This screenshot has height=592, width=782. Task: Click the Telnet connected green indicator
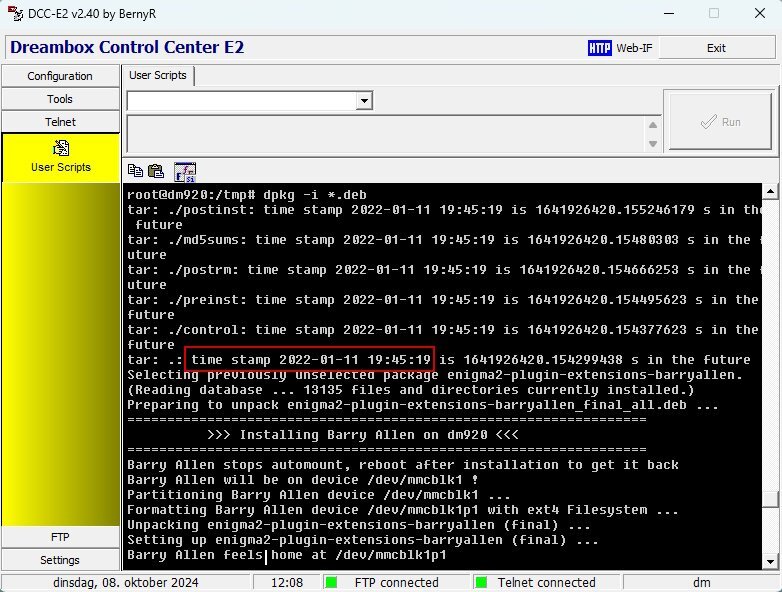481,582
